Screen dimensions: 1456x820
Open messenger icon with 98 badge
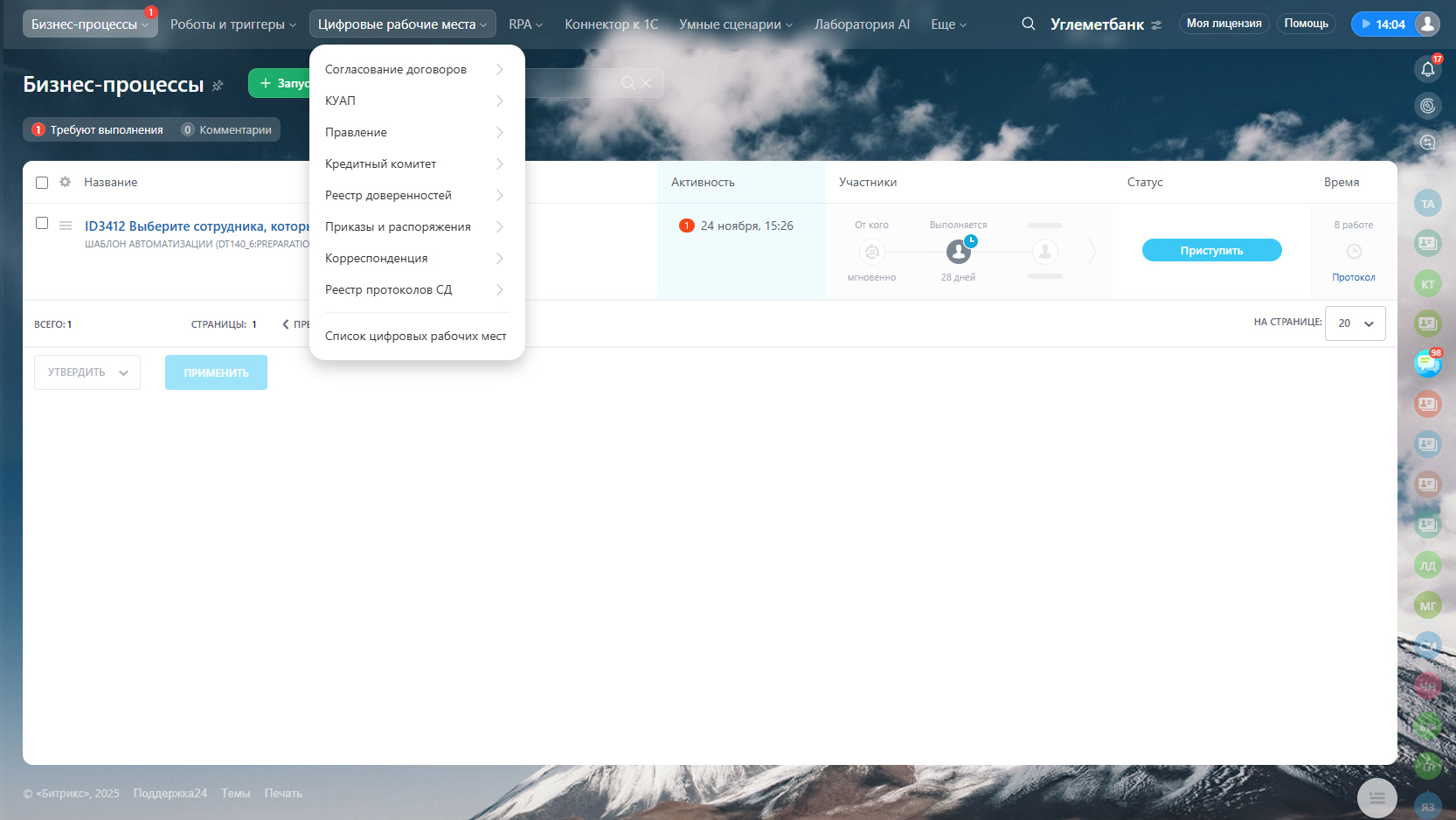[x=1428, y=363]
